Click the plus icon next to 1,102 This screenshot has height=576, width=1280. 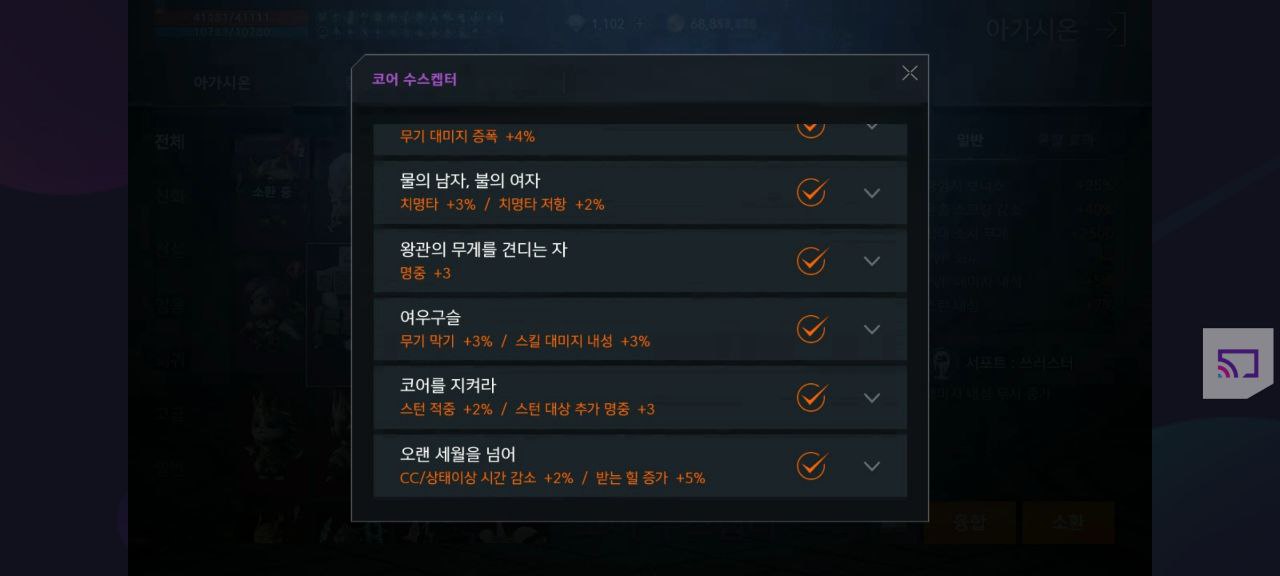click(x=640, y=24)
